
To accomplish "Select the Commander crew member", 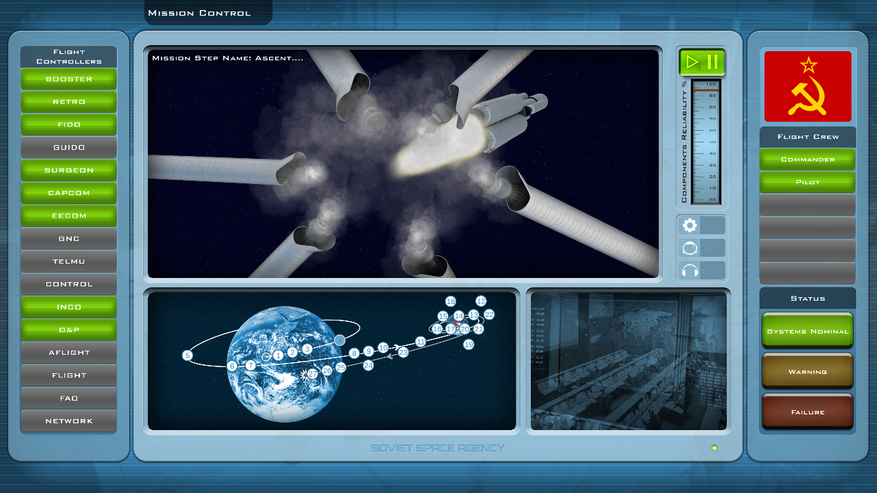I will [x=807, y=160].
